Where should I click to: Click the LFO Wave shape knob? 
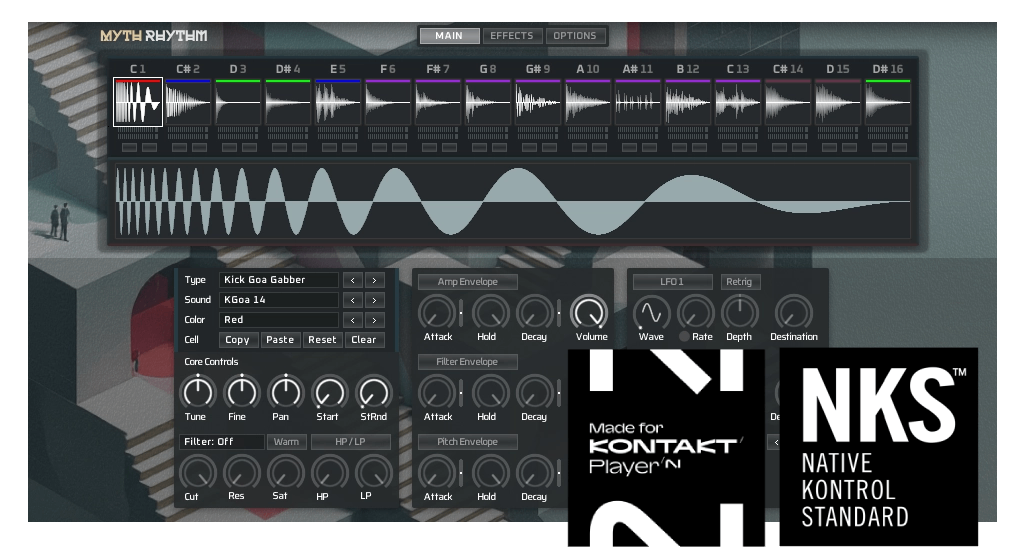click(x=651, y=313)
